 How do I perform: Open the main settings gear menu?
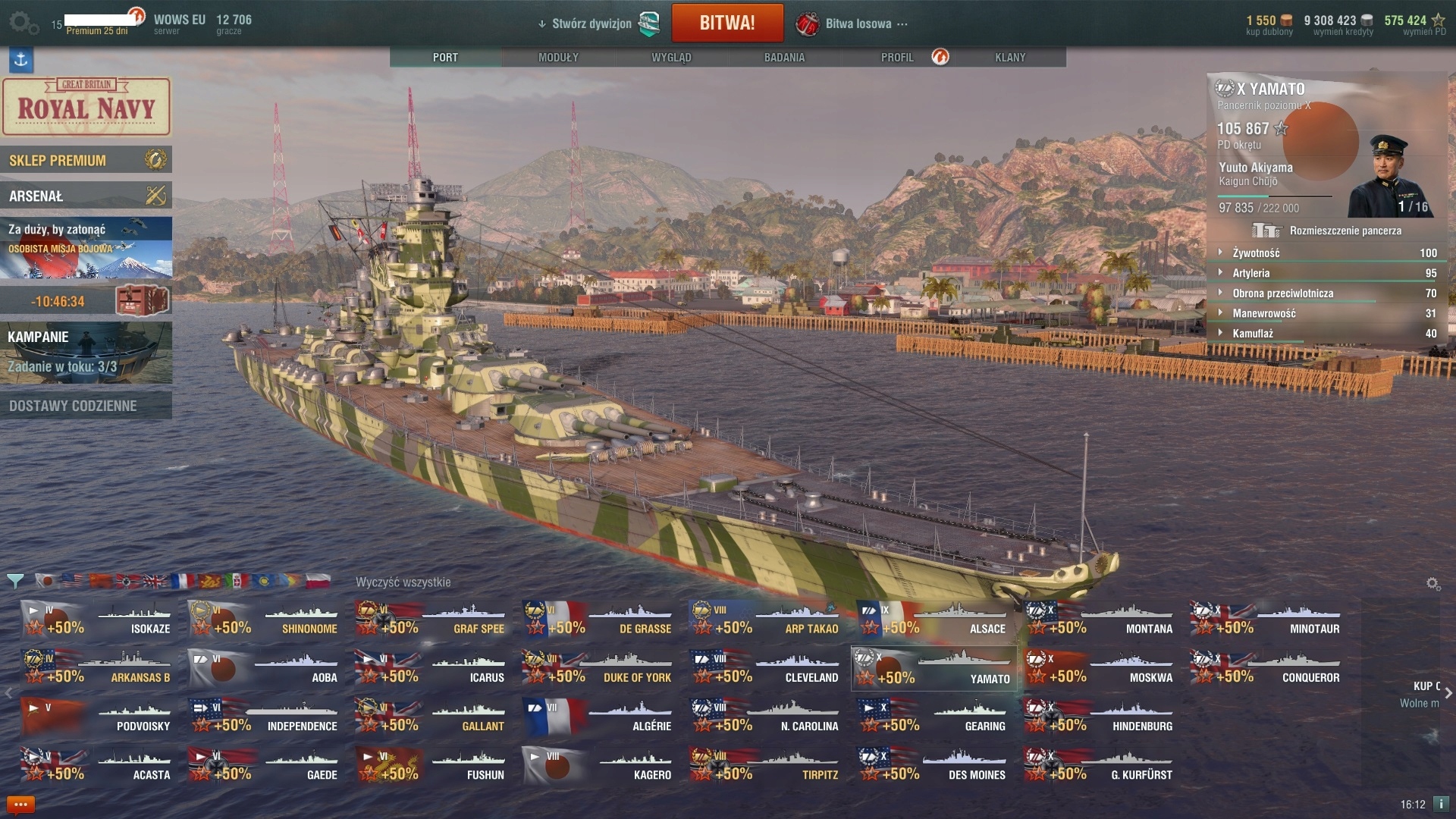(x=23, y=23)
